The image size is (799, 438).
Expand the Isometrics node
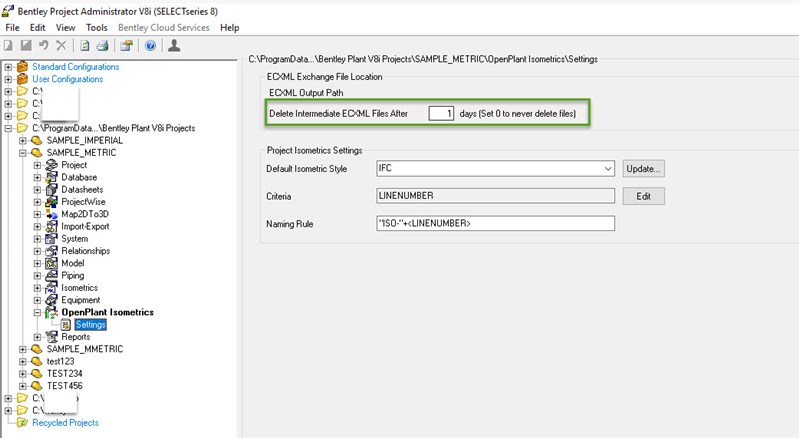coord(37,288)
